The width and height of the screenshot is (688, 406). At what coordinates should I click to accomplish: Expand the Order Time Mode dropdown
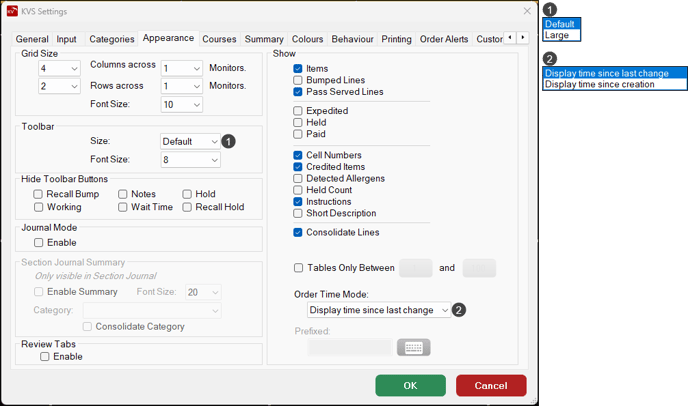[379, 310]
